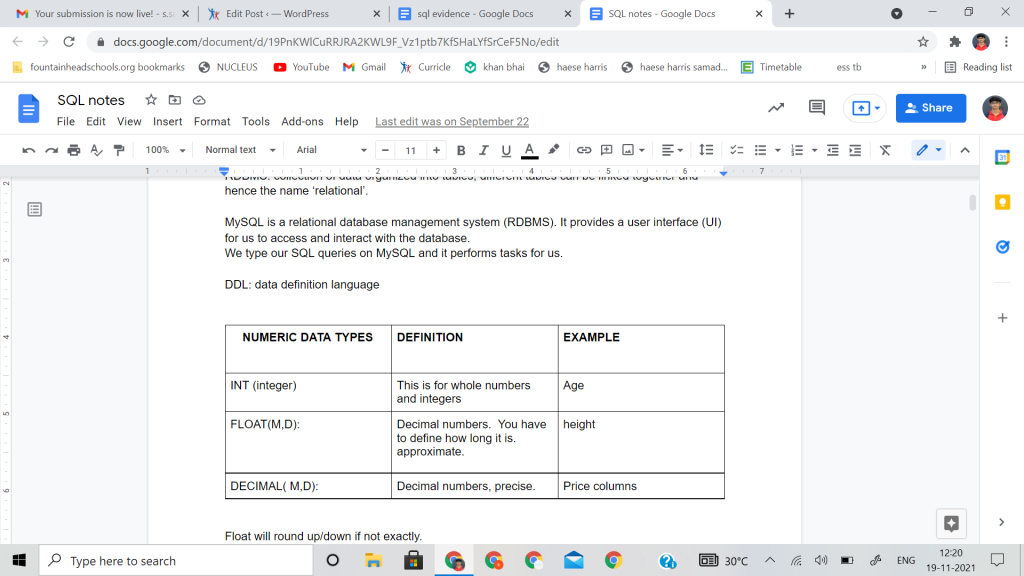Print the document using the printer icon

[74, 150]
